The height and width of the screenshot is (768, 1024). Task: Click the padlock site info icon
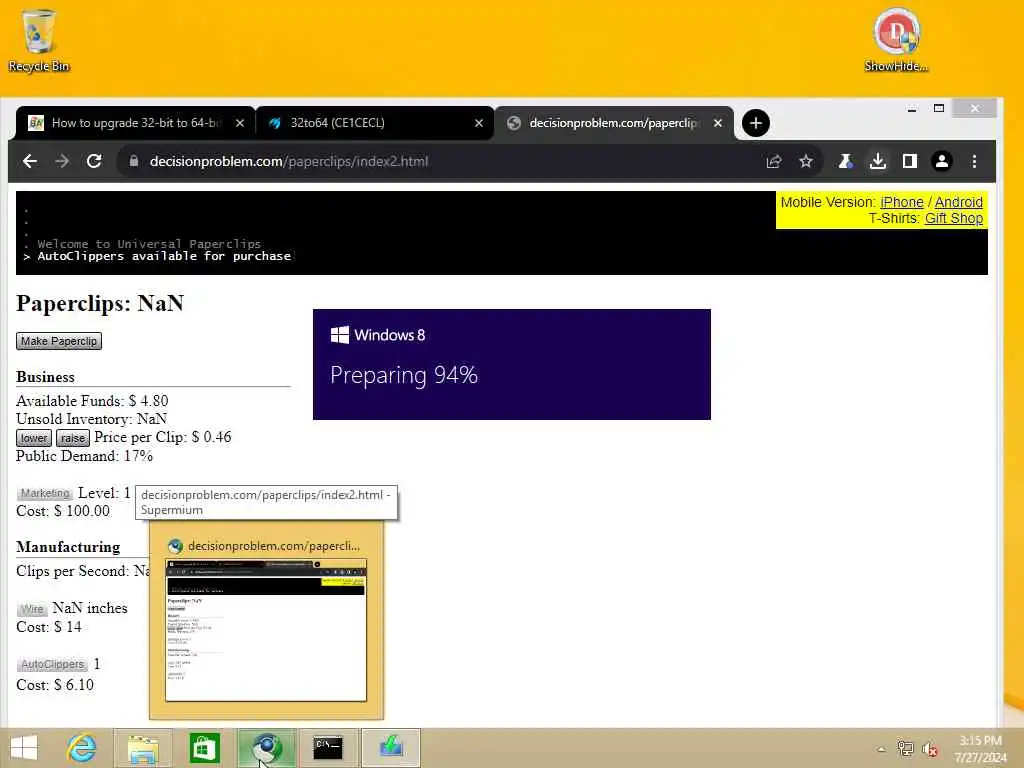tap(134, 161)
